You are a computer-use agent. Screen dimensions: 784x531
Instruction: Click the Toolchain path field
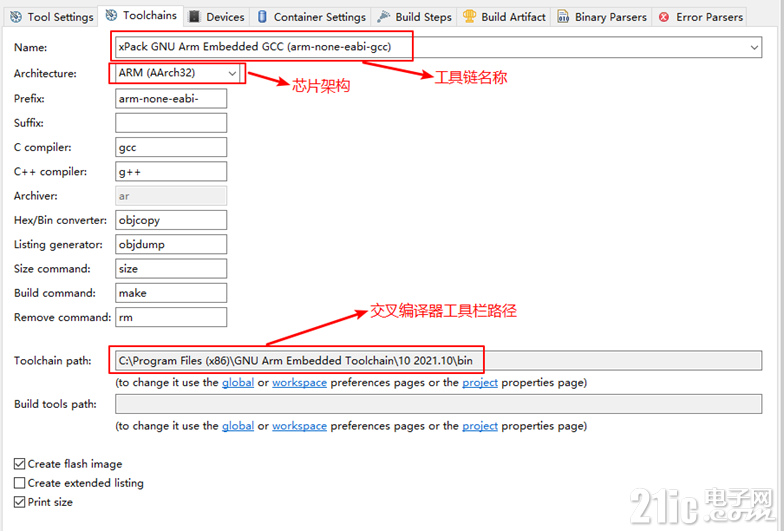(438, 360)
